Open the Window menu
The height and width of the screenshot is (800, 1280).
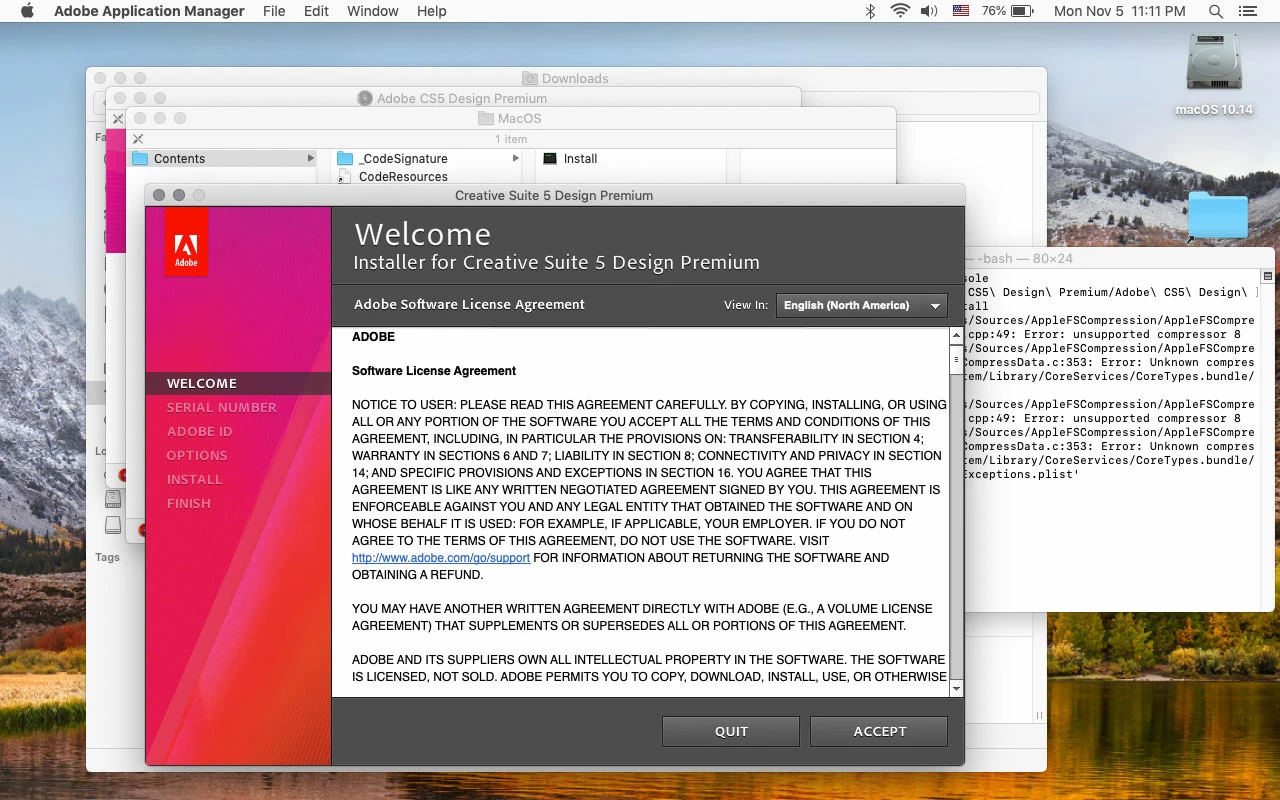(x=373, y=11)
